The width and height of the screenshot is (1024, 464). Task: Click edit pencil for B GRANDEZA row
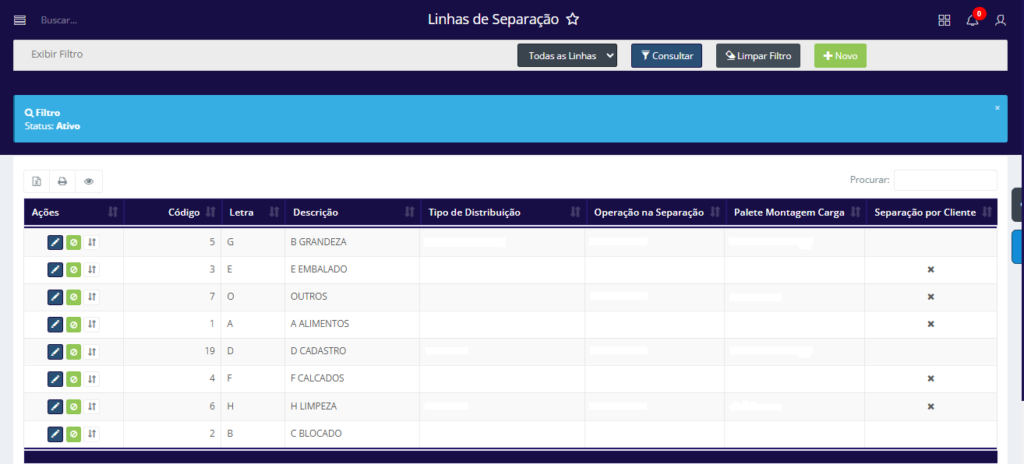[x=55, y=242]
